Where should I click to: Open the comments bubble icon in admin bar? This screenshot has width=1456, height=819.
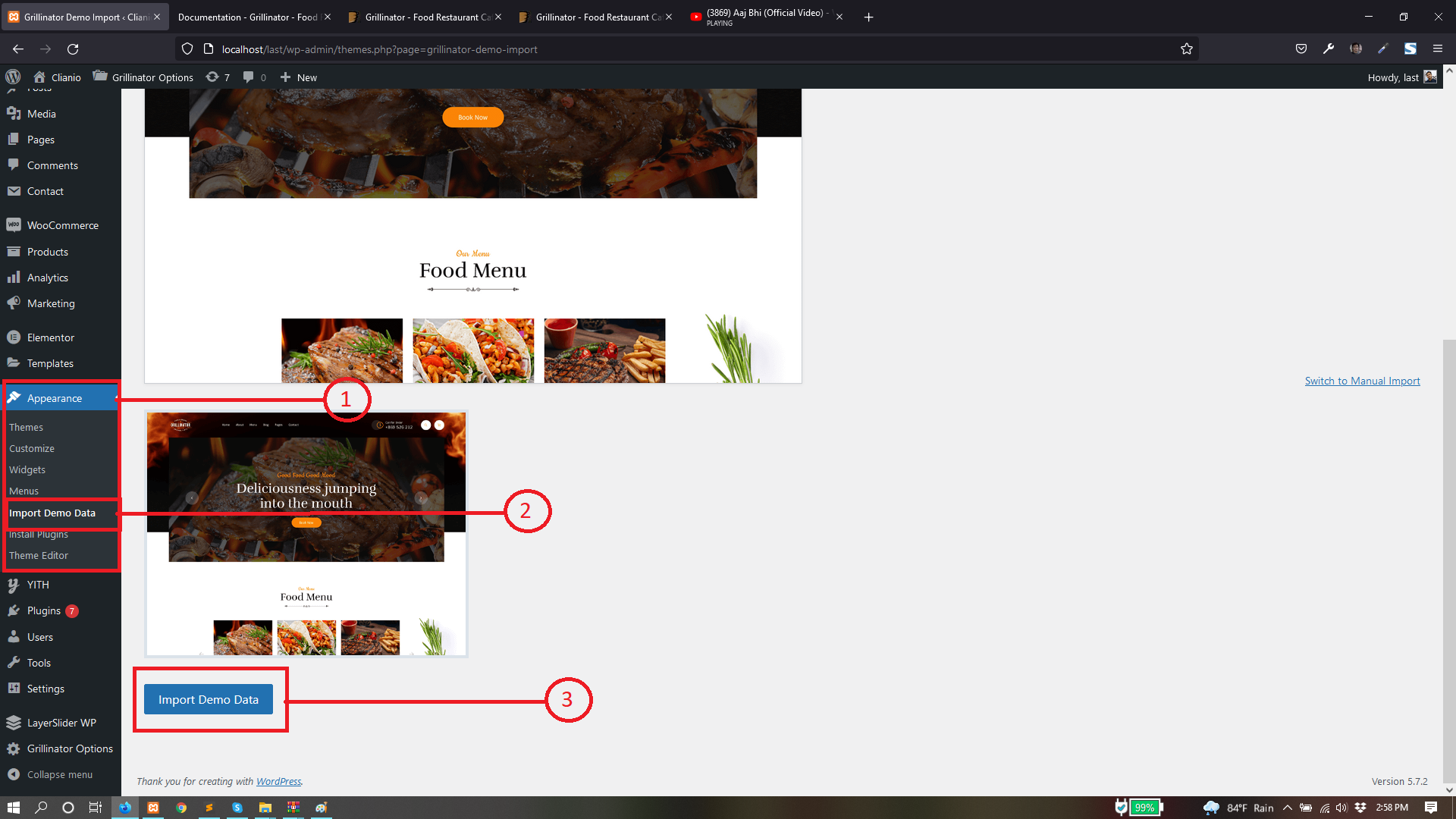pos(254,77)
